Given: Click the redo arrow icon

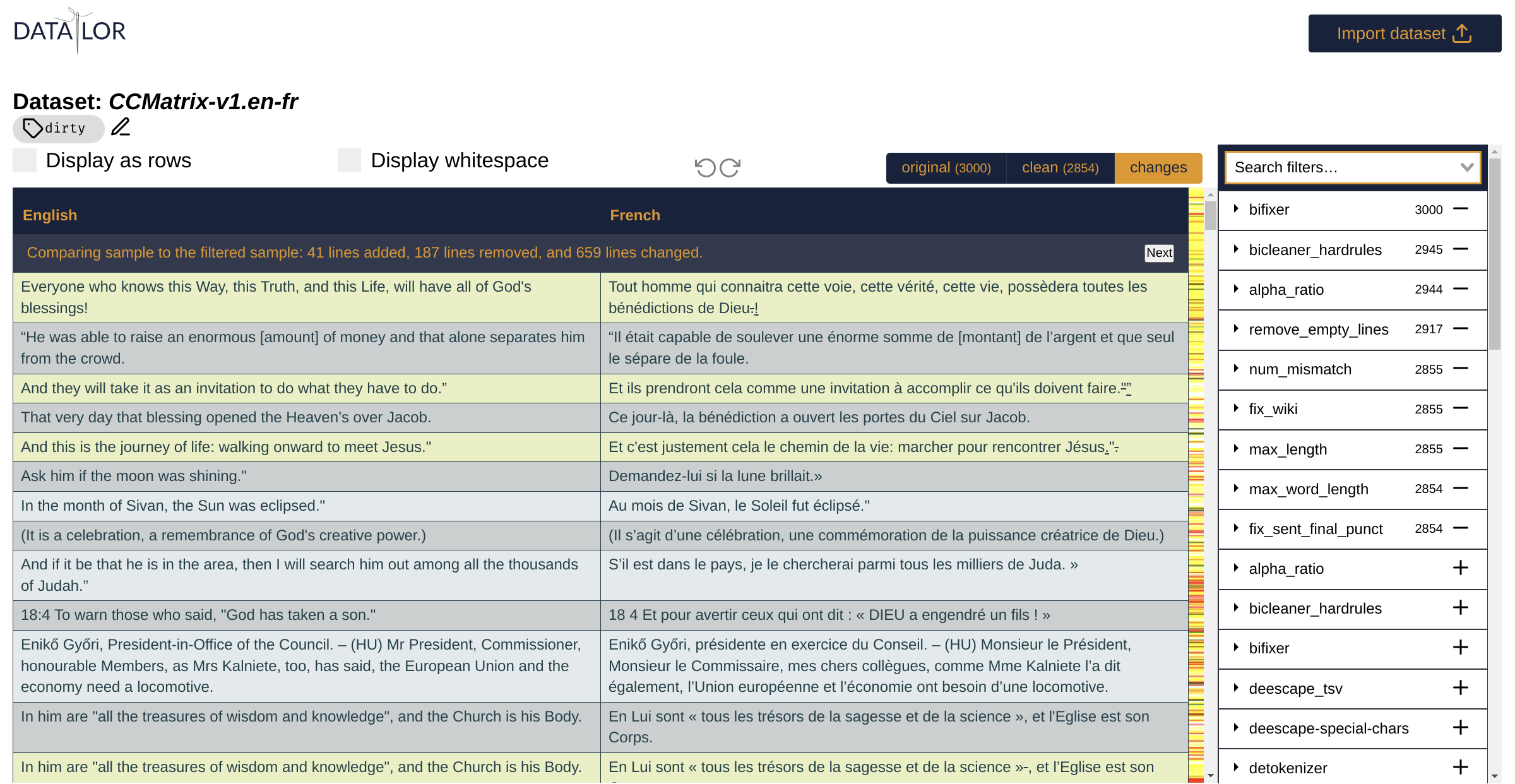Looking at the screenshot, I should pos(730,168).
